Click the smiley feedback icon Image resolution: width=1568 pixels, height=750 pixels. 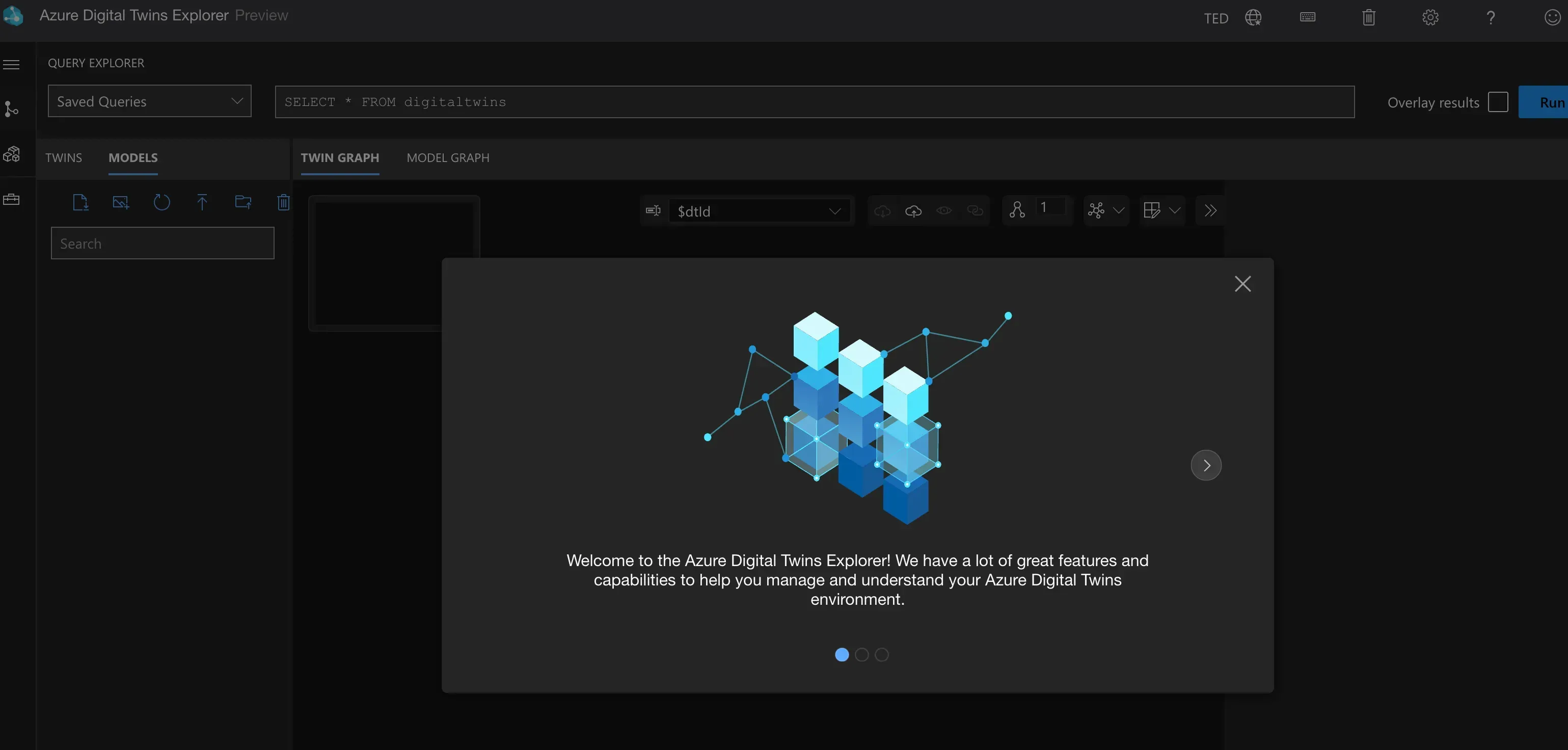[1552, 18]
